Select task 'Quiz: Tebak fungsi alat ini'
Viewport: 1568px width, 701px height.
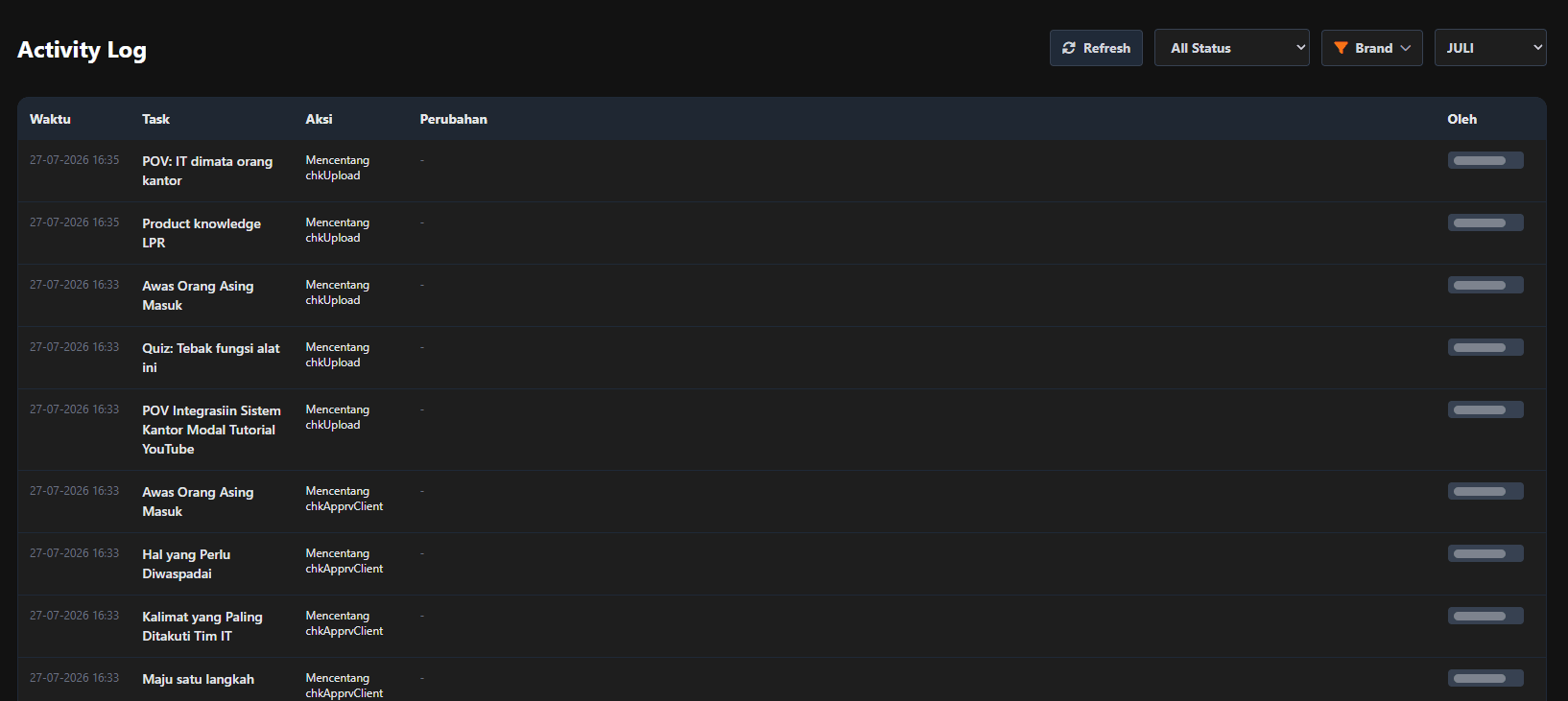click(211, 358)
